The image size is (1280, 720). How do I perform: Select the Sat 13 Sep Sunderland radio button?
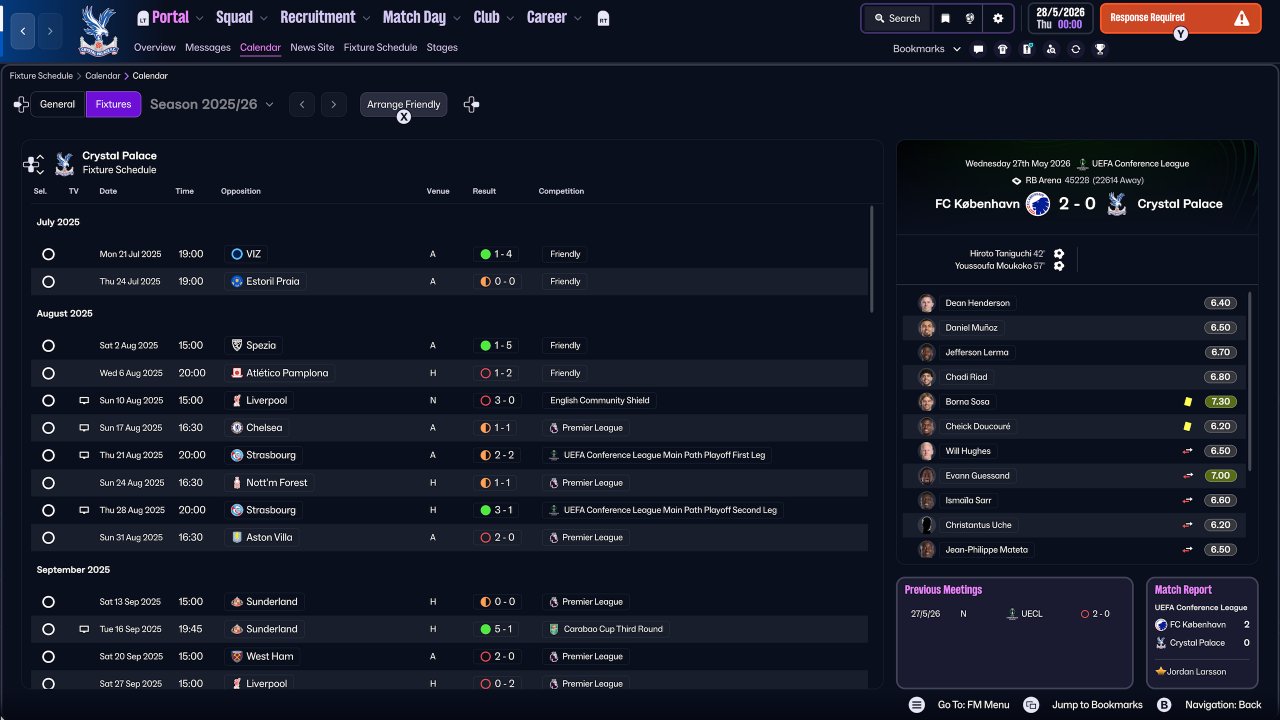(48, 602)
